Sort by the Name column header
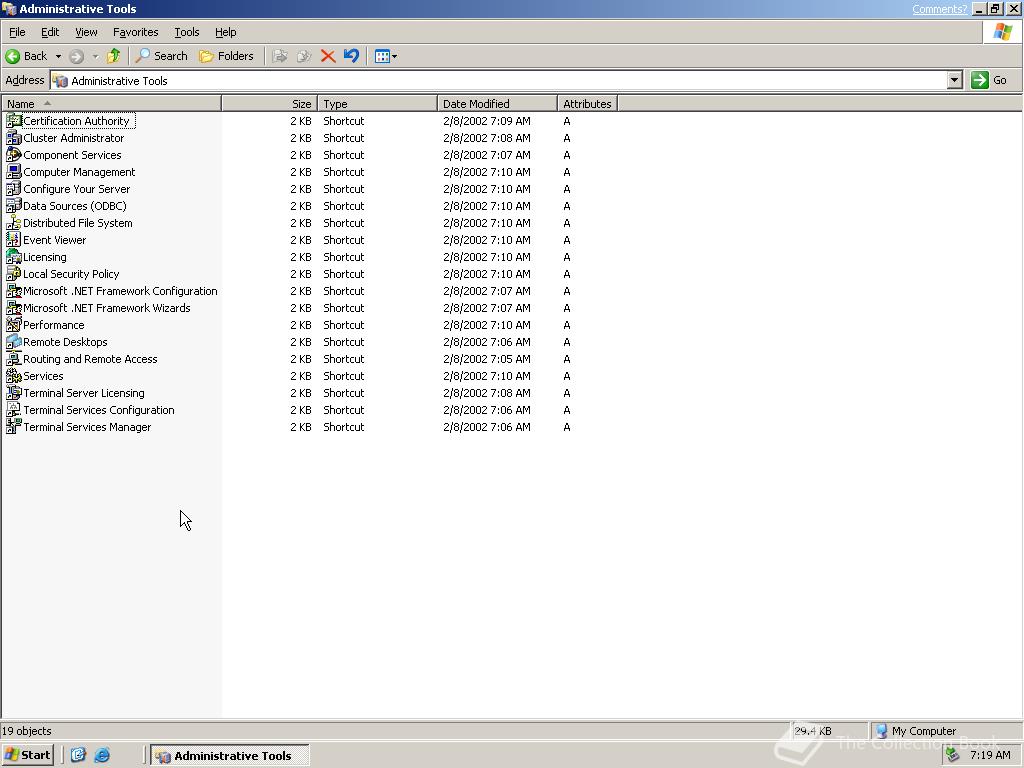The height and width of the screenshot is (768, 1024). tap(111, 104)
